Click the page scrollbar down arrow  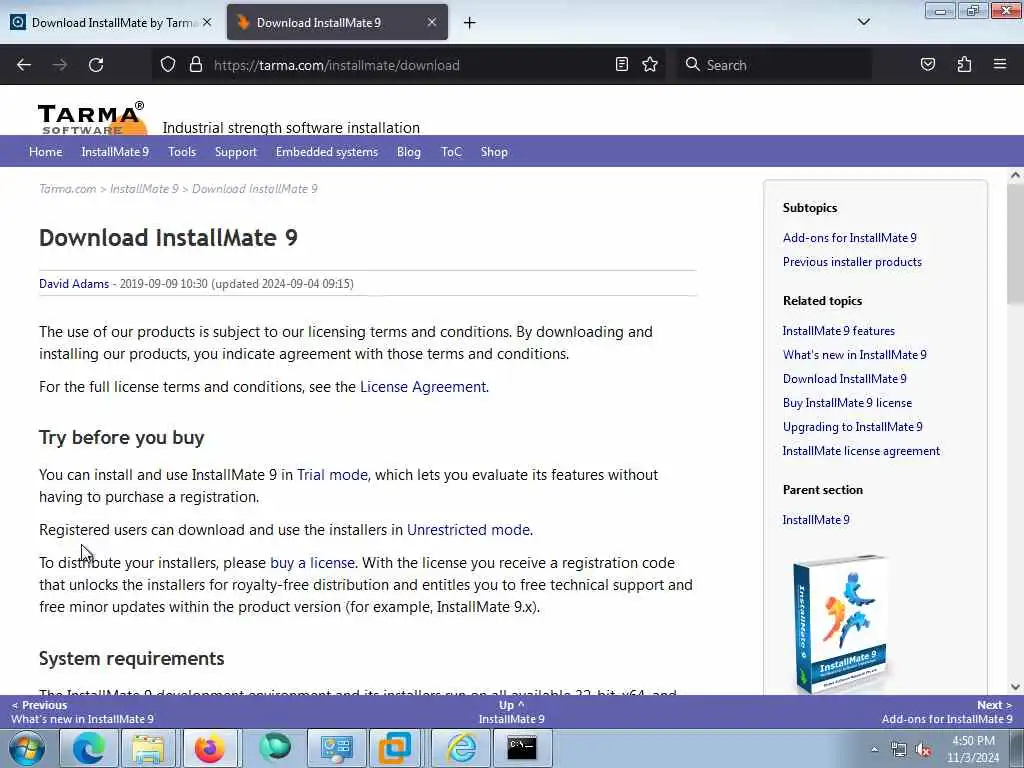1015,686
